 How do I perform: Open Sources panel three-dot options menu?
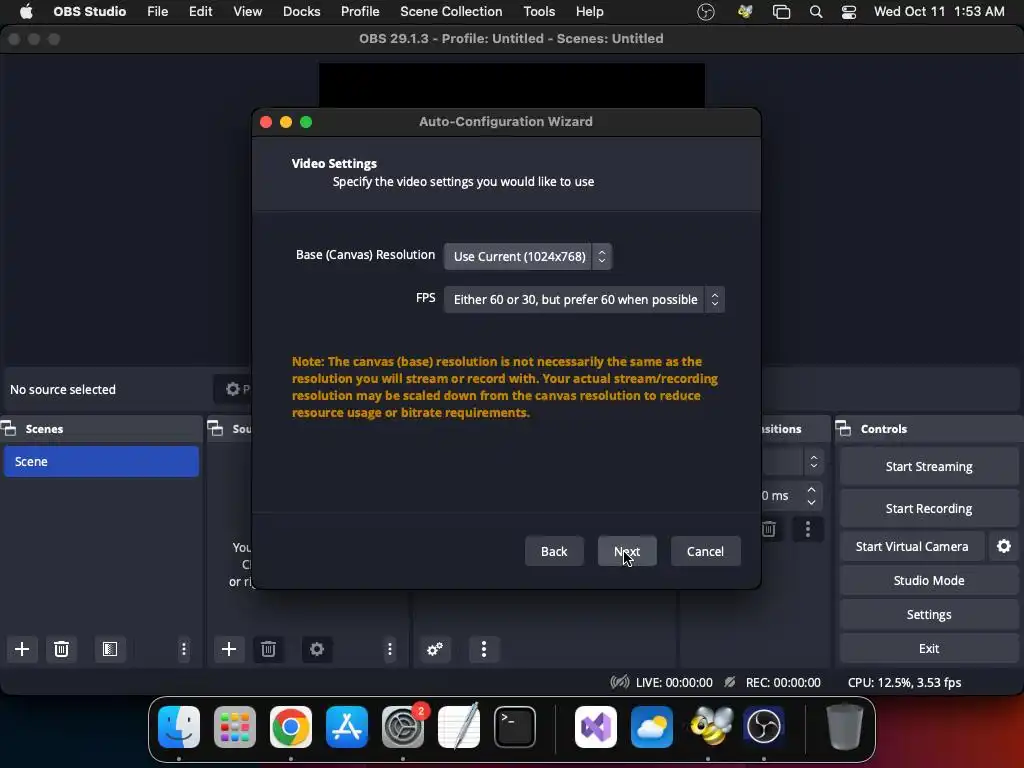[390, 648]
